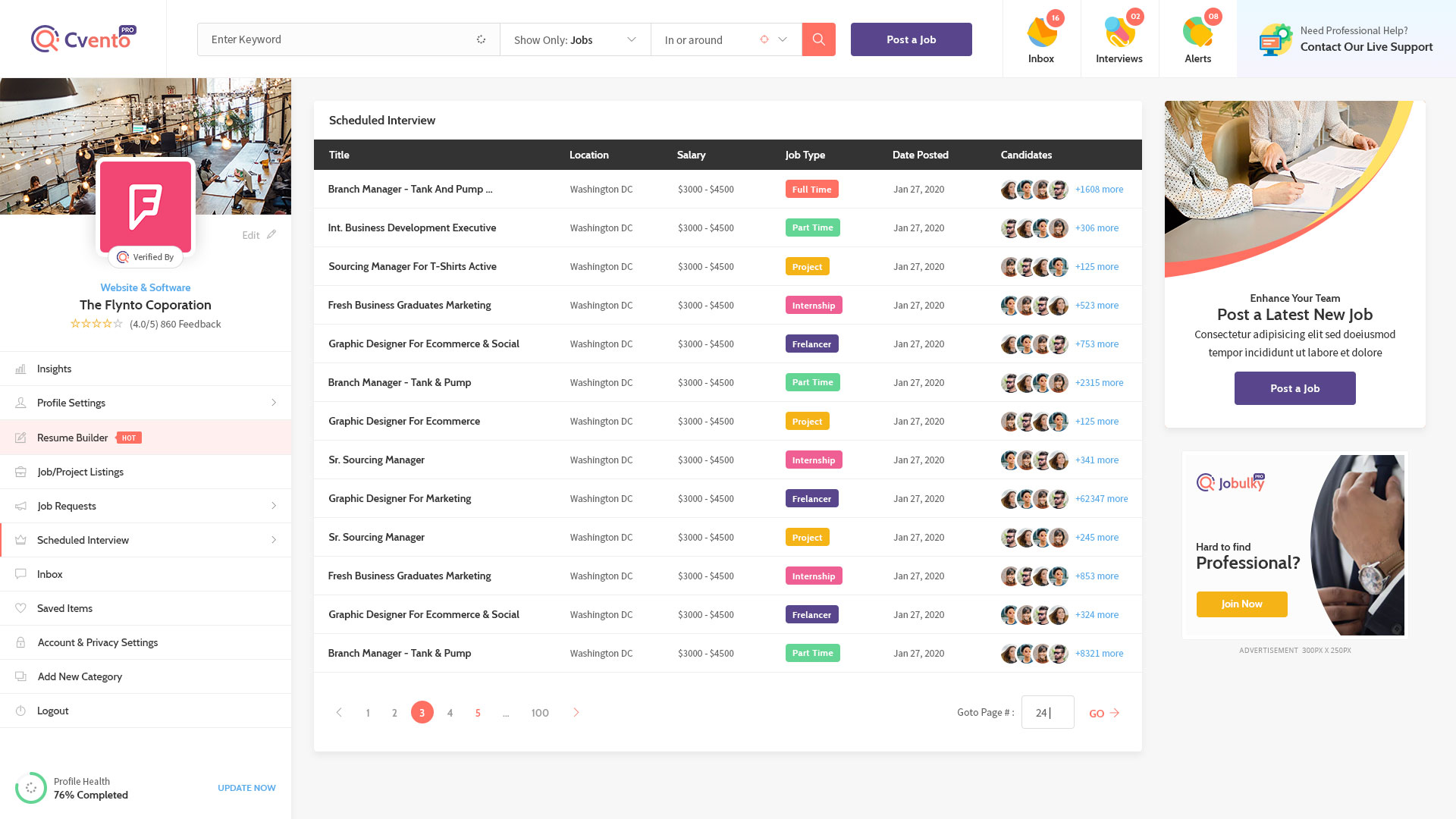Click the Edit pencil icon on profile

tap(271, 234)
